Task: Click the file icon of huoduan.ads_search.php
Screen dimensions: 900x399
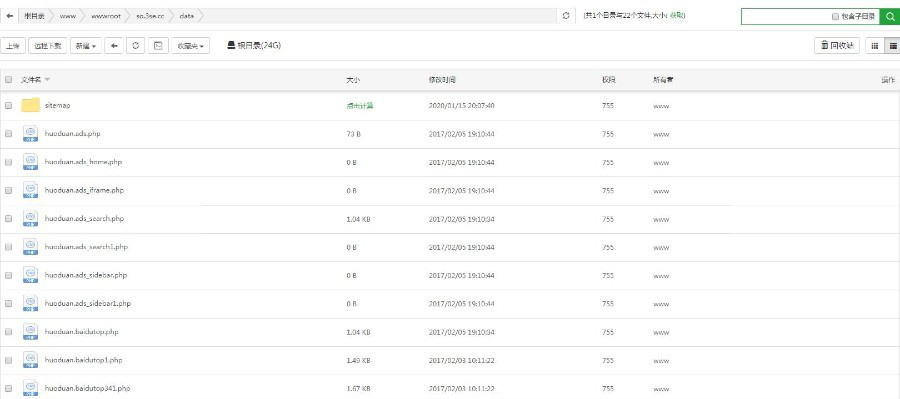Action: coord(30,218)
